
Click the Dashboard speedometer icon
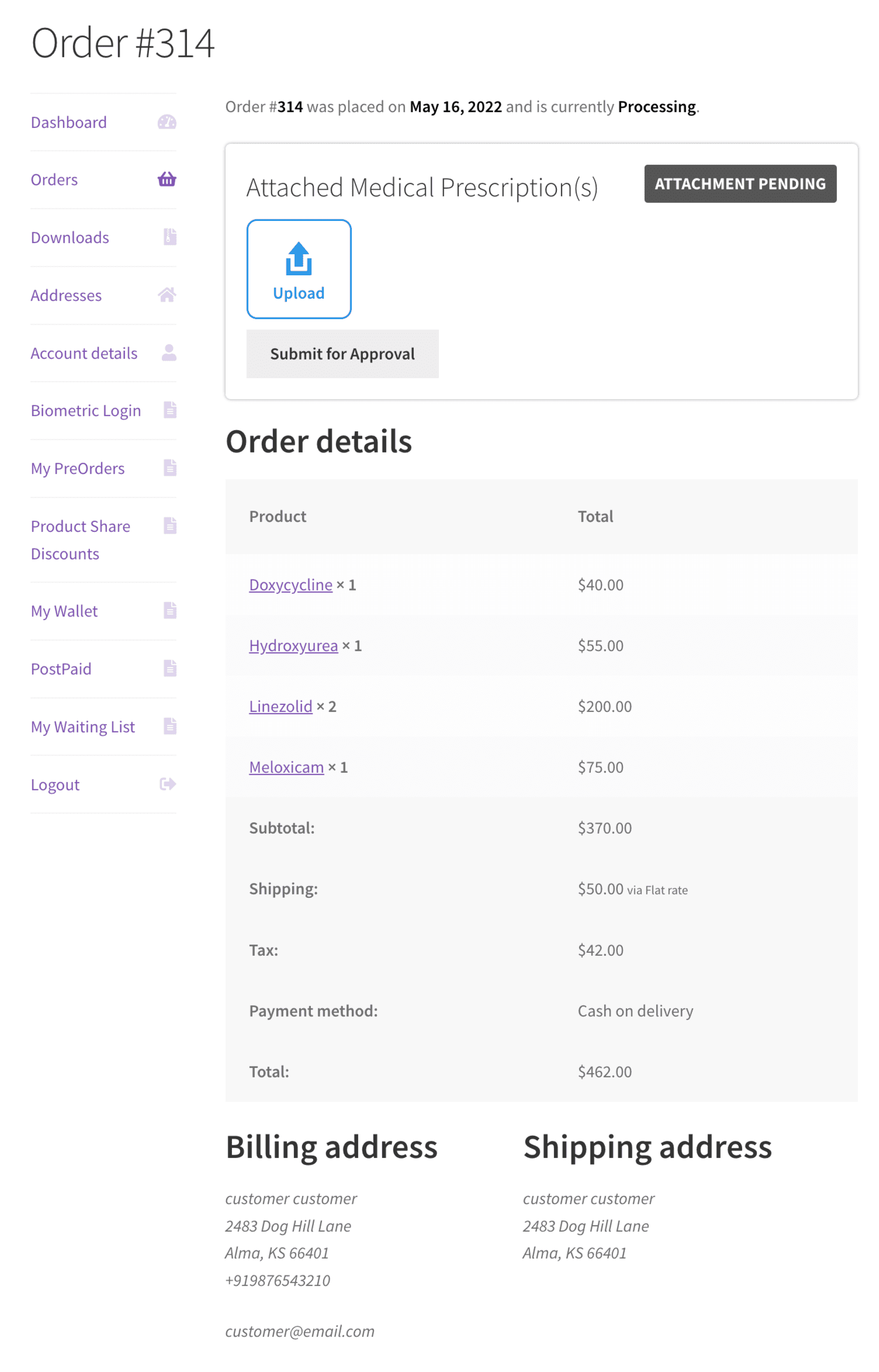click(167, 122)
